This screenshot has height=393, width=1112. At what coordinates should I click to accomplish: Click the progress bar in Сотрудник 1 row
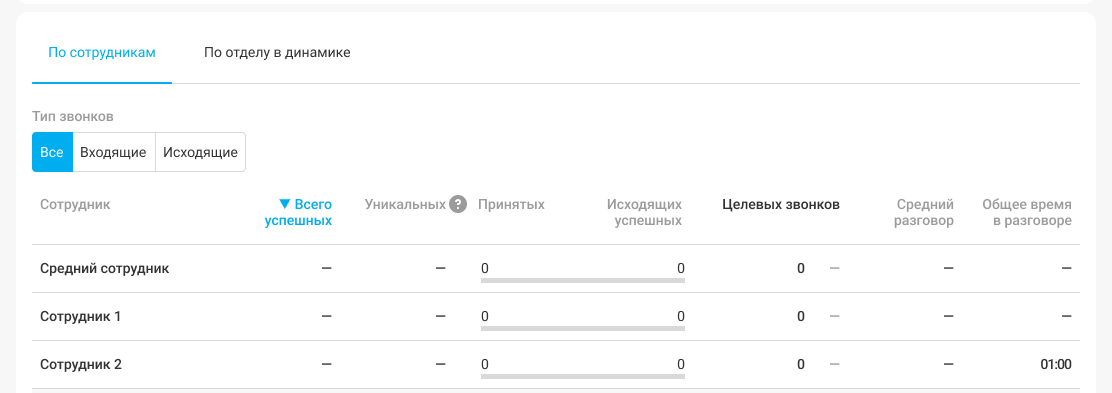583,328
